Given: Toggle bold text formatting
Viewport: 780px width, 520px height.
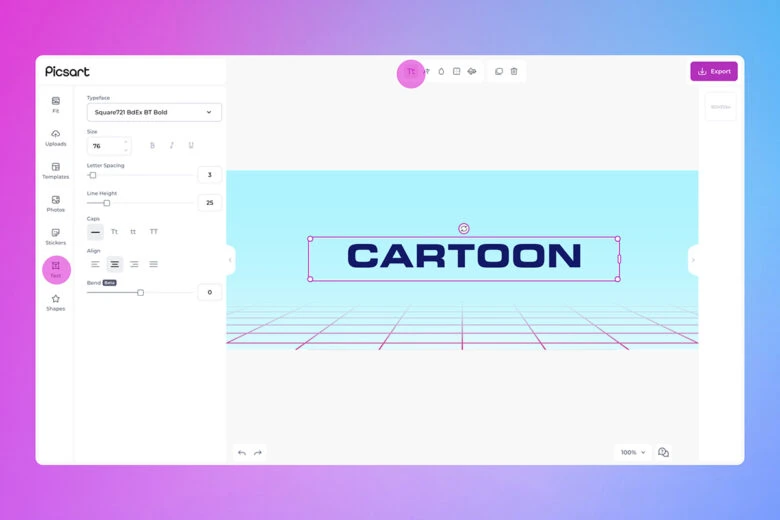Looking at the screenshot, I should [x=152, y=146].
